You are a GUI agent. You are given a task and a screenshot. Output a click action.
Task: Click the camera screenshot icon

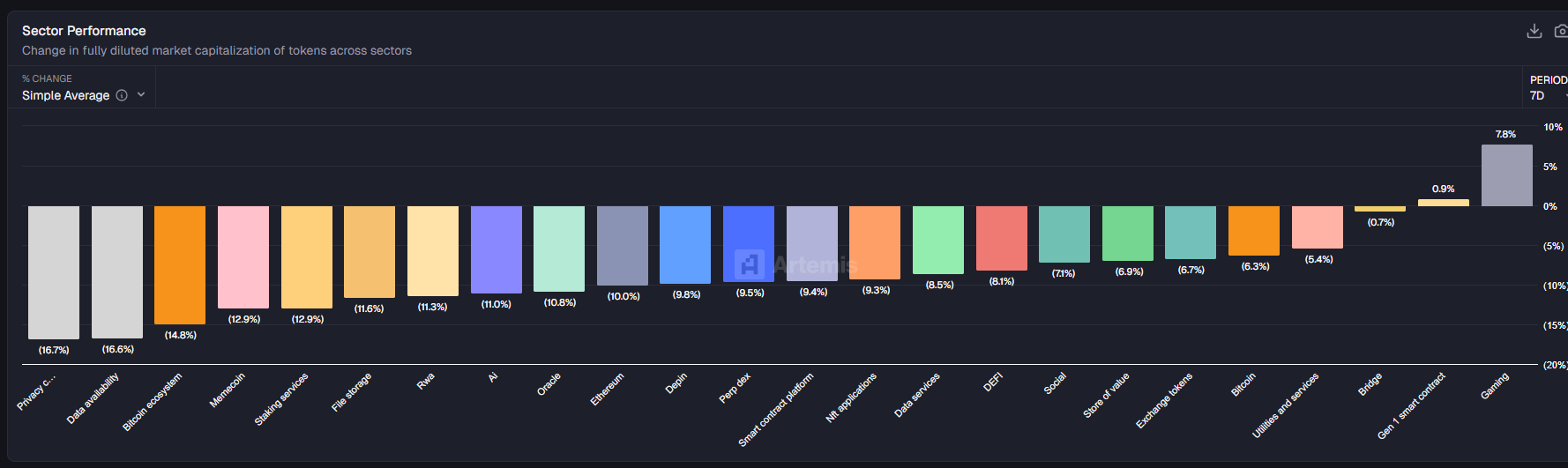(x=1561, y=31)
